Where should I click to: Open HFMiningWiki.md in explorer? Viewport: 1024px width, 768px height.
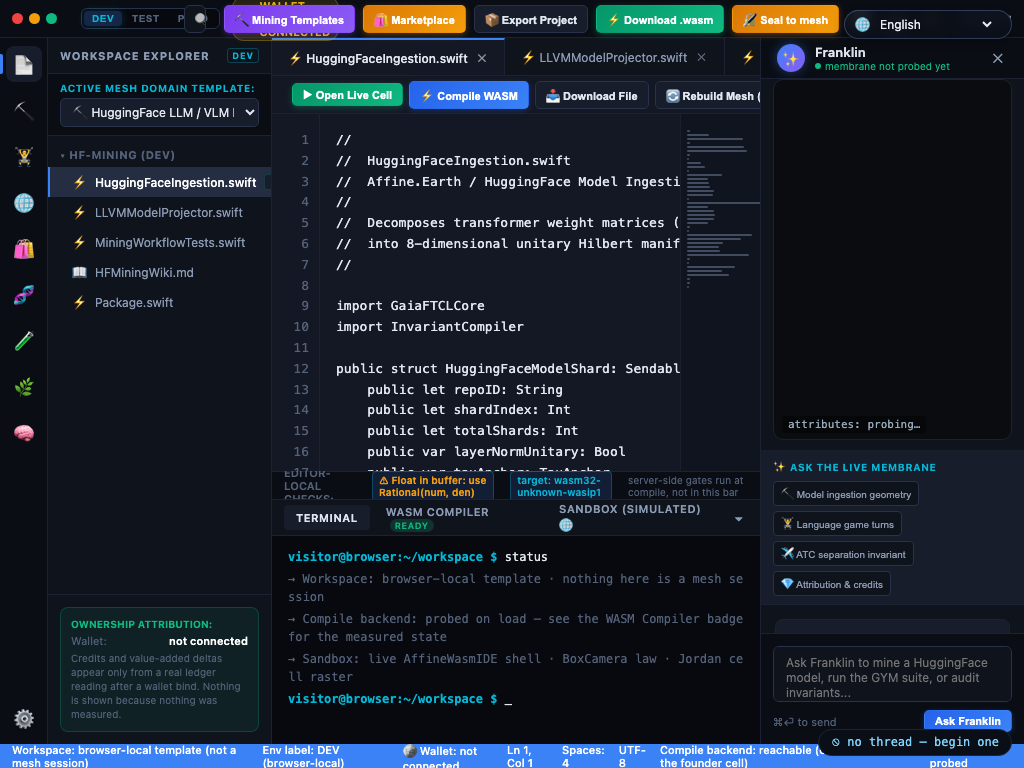159,272
